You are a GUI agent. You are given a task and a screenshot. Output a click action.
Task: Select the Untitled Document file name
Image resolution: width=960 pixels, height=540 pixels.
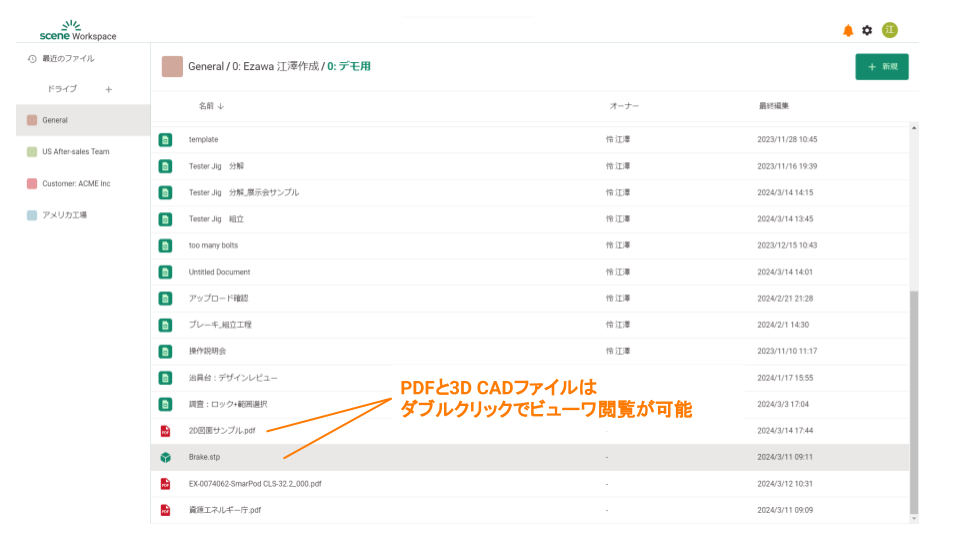coord(219,272)
